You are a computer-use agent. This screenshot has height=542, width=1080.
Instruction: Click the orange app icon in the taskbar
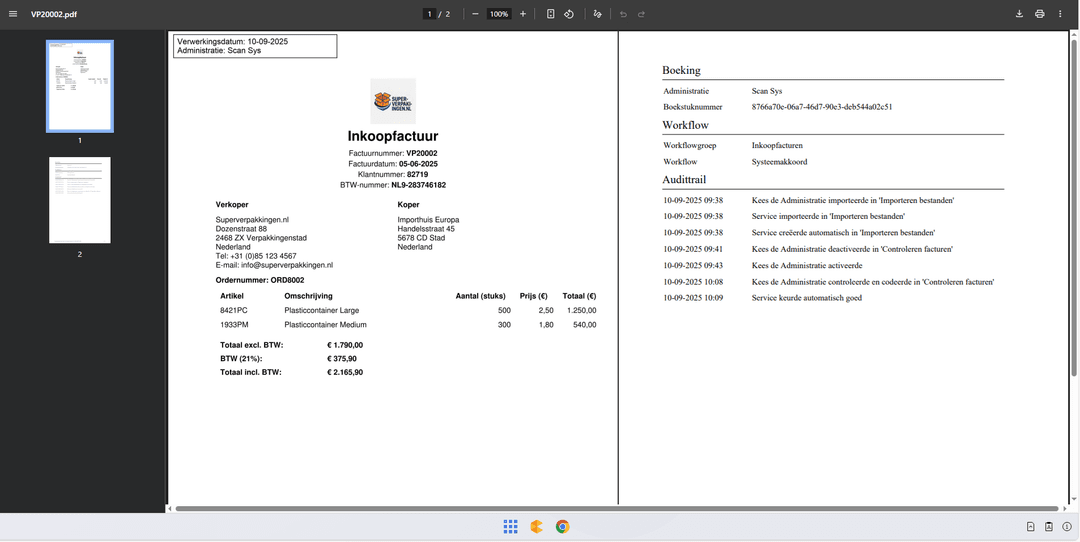click(537, 527)
